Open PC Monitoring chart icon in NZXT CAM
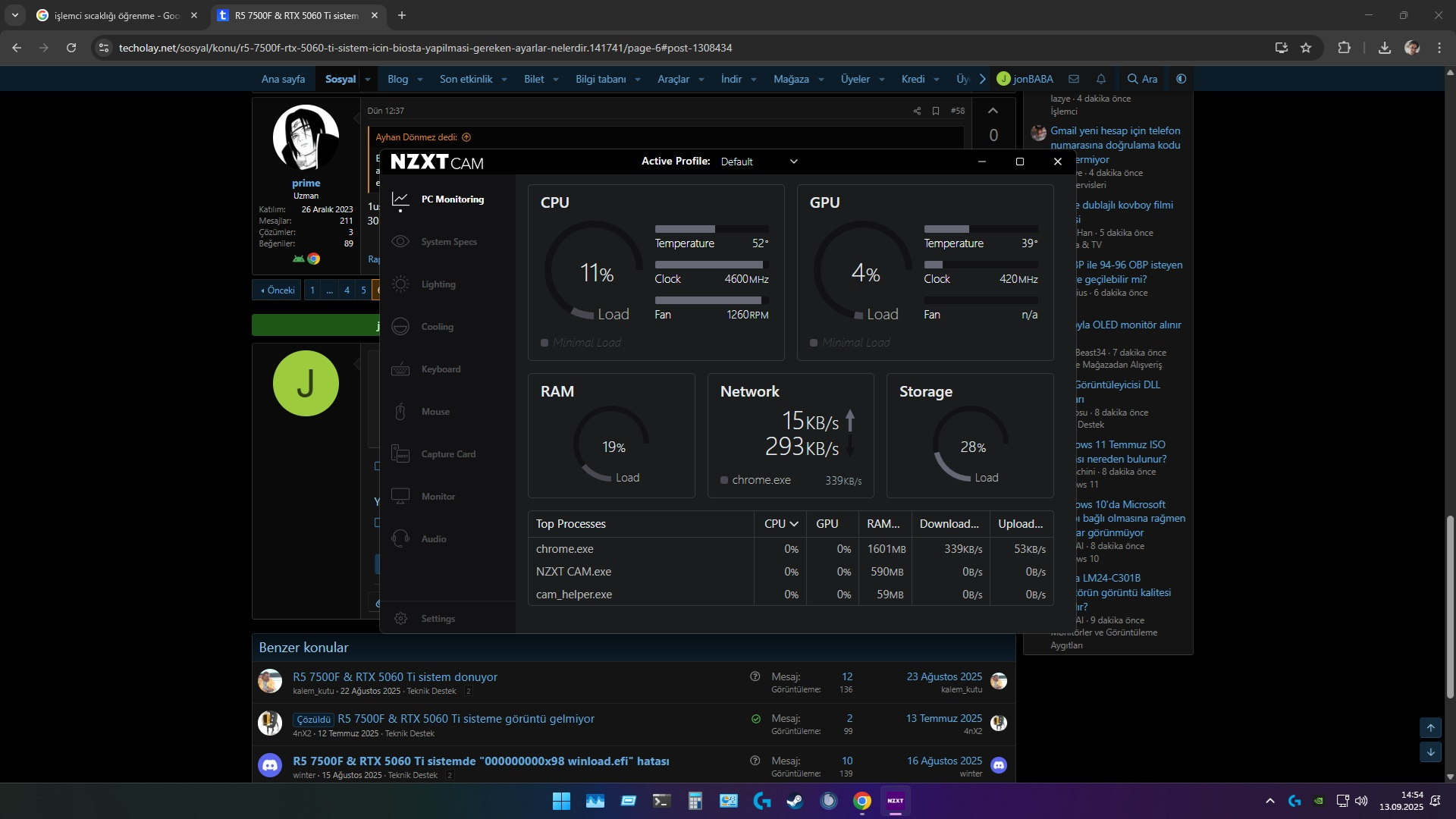The image size is (1456, 819). (400, 199)
